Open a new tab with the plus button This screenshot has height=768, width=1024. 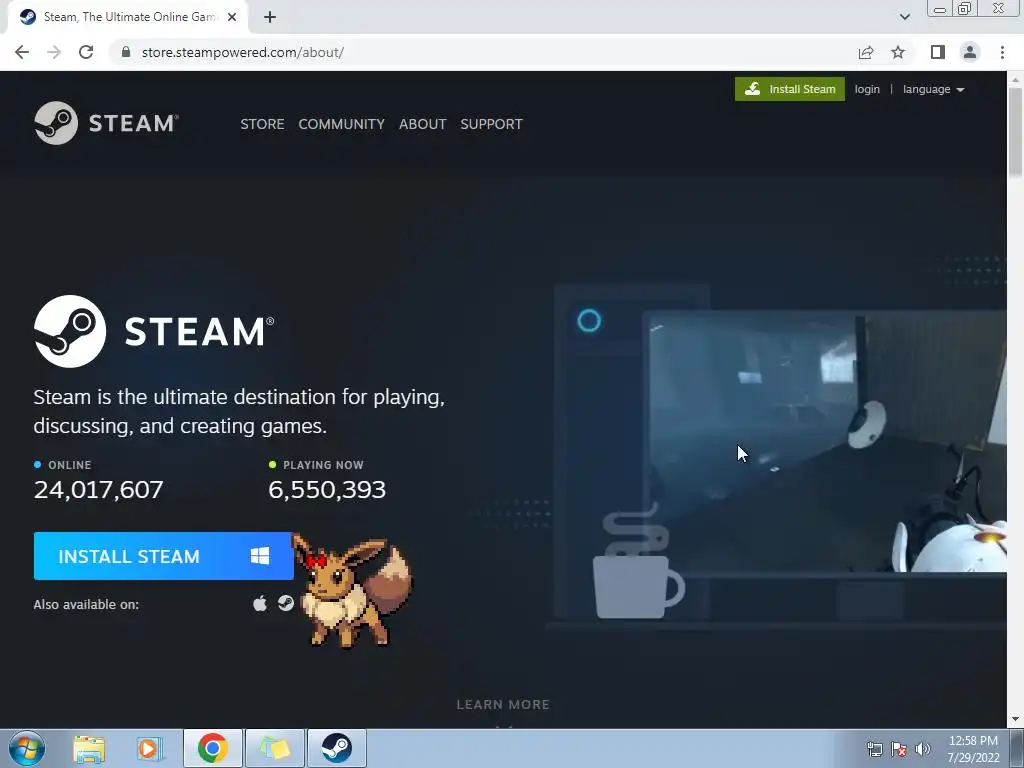270,17
